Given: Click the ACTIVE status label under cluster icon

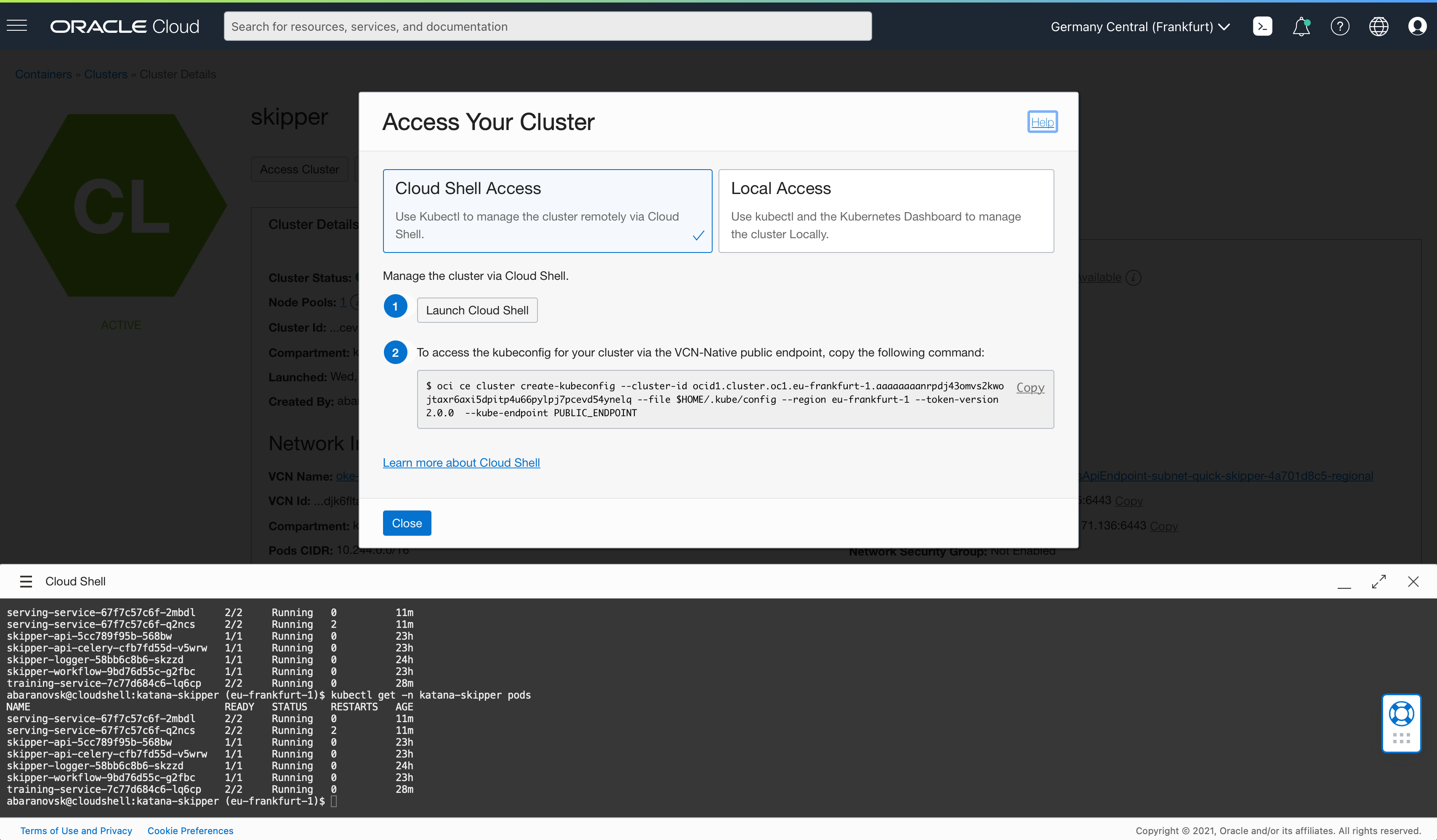Looking at the screenshot, I should tap(121, 325).
